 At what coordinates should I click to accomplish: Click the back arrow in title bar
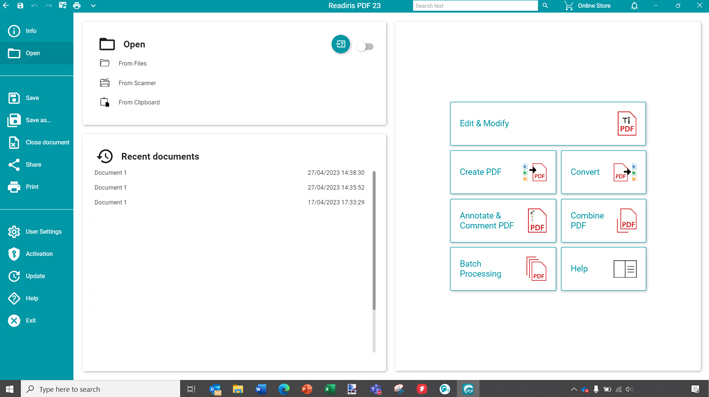pos(6,6)
